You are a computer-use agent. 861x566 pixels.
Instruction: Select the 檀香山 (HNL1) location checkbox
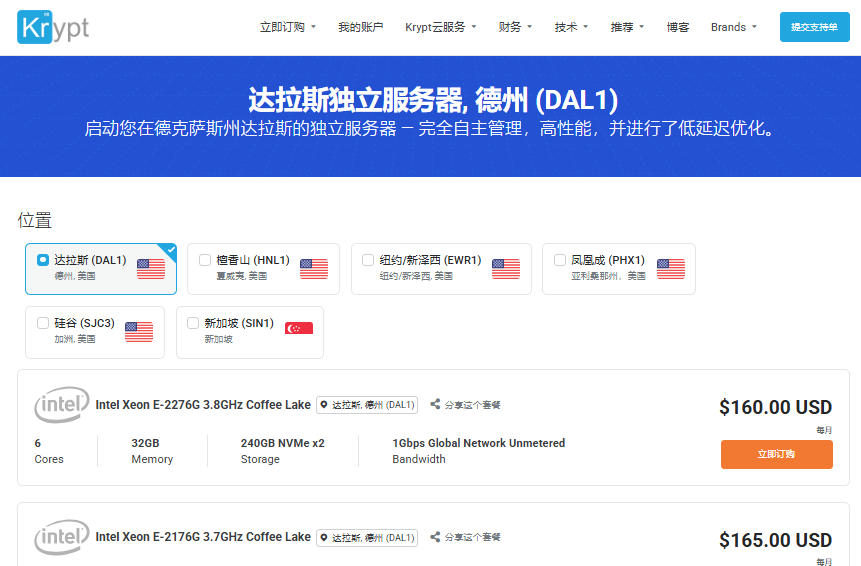point(205,260)
